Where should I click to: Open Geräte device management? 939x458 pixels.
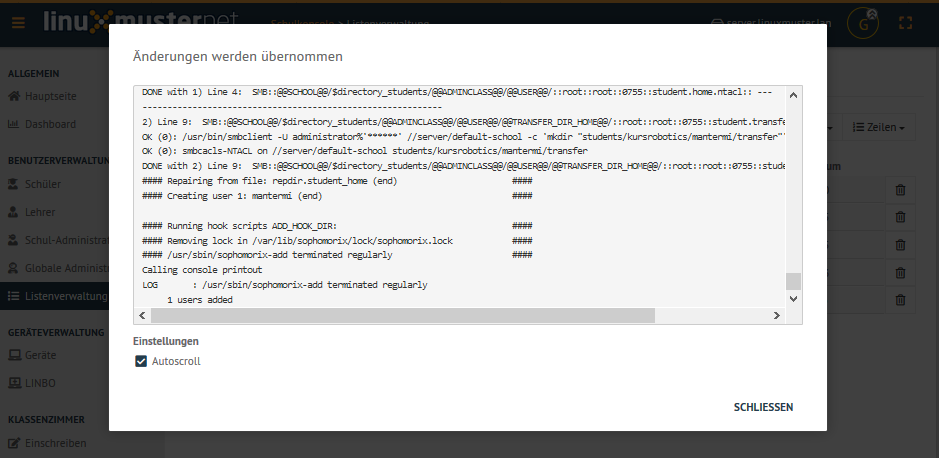tap(32, 355)
